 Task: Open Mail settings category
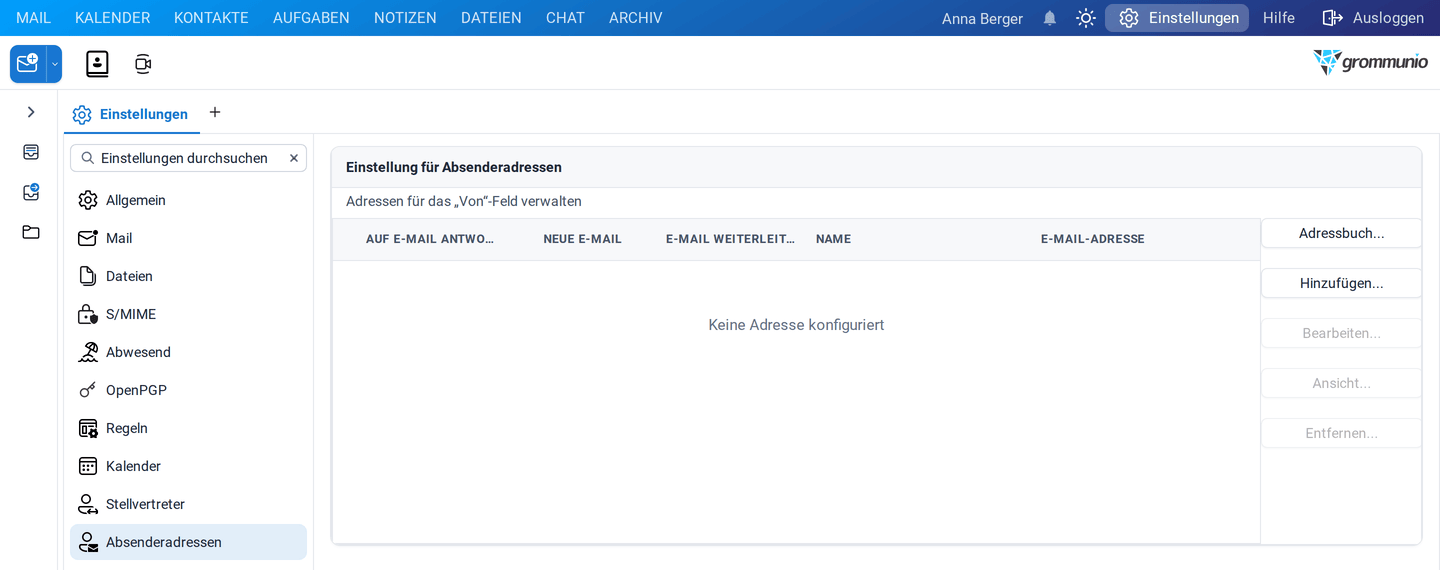click(x=188, y=238)
